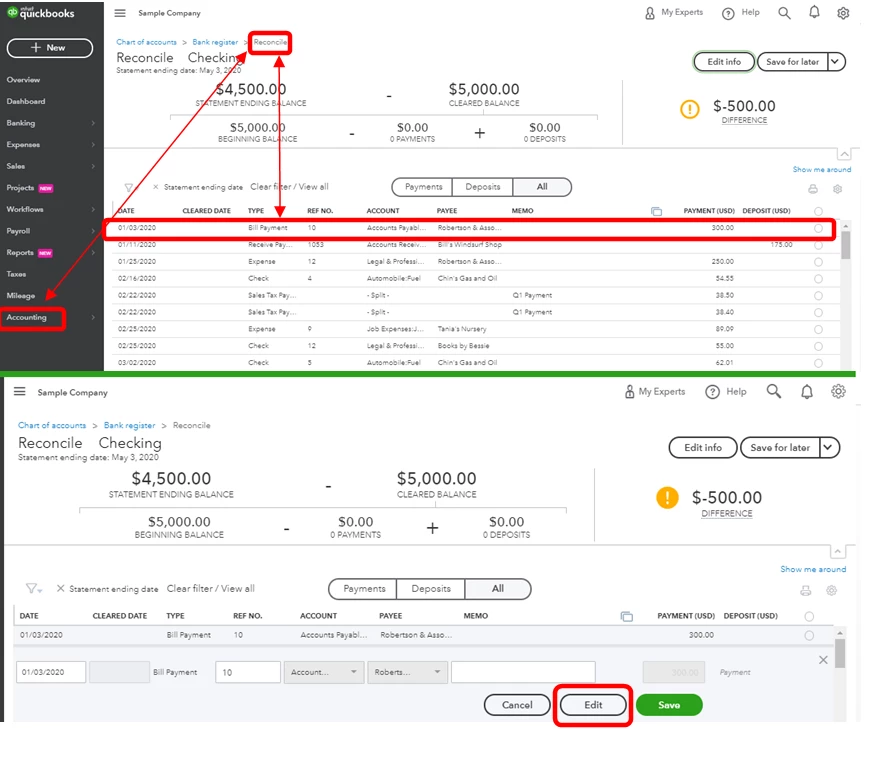
Task: Close the expanded row editor with X
Action: 823,659
